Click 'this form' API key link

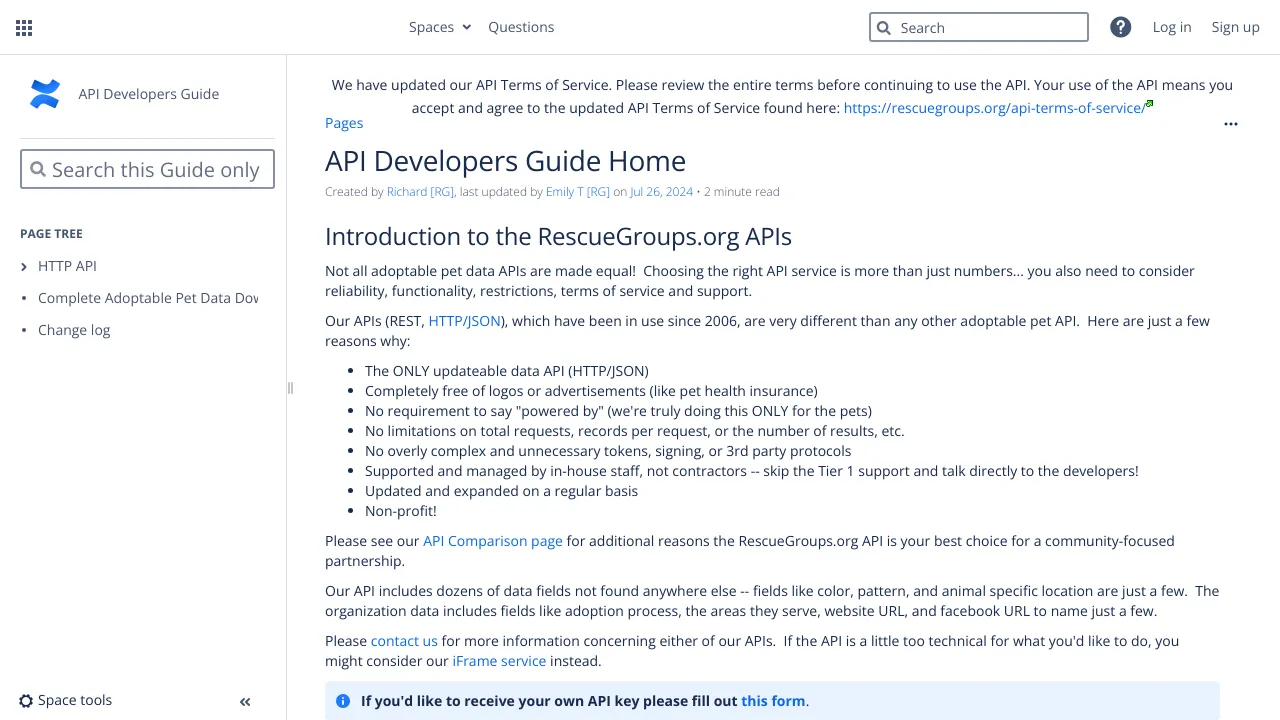click(773, 701)
